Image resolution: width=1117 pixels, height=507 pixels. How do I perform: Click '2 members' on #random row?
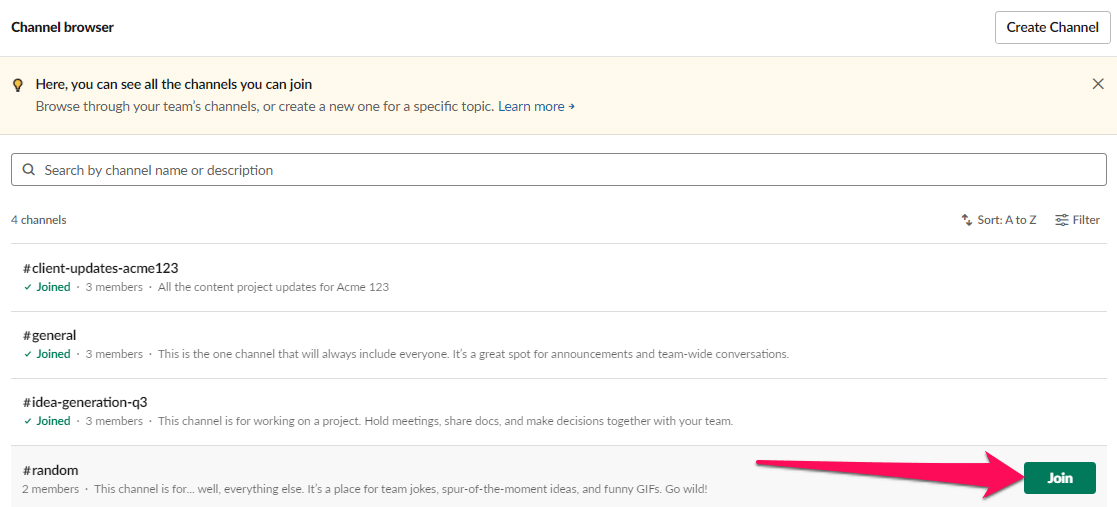point(51,489)
